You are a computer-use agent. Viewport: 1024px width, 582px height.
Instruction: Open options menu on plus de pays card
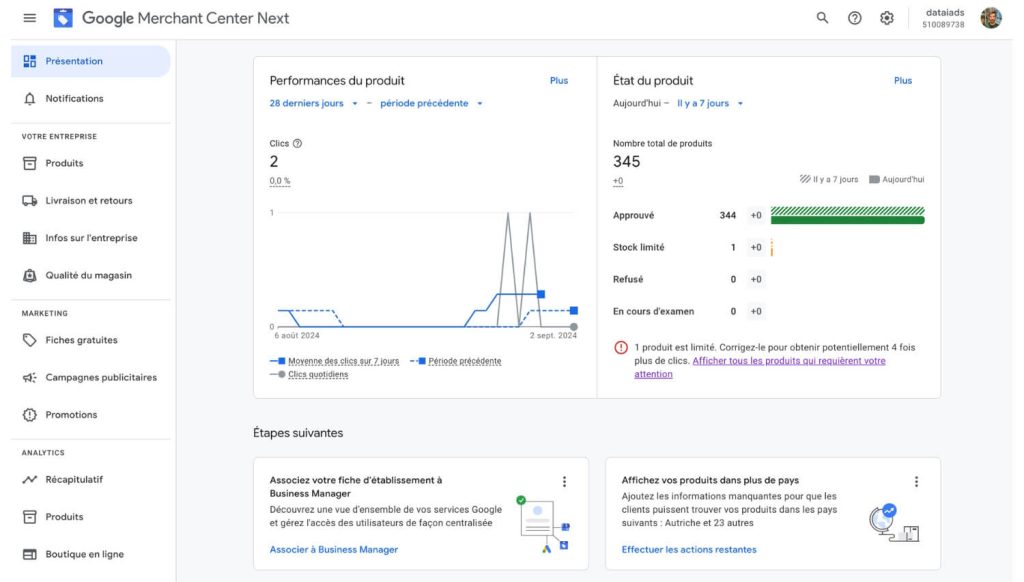click(x=916, y=482)
